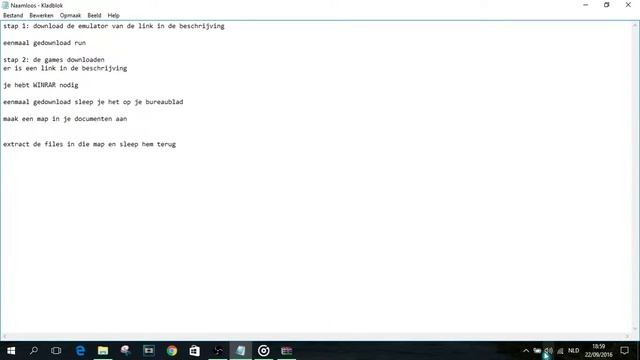Image resolution: width=640 pixels, height=360 pixels.
Task: Minimize the Kladblok window
Action: (x=586, y=5)
